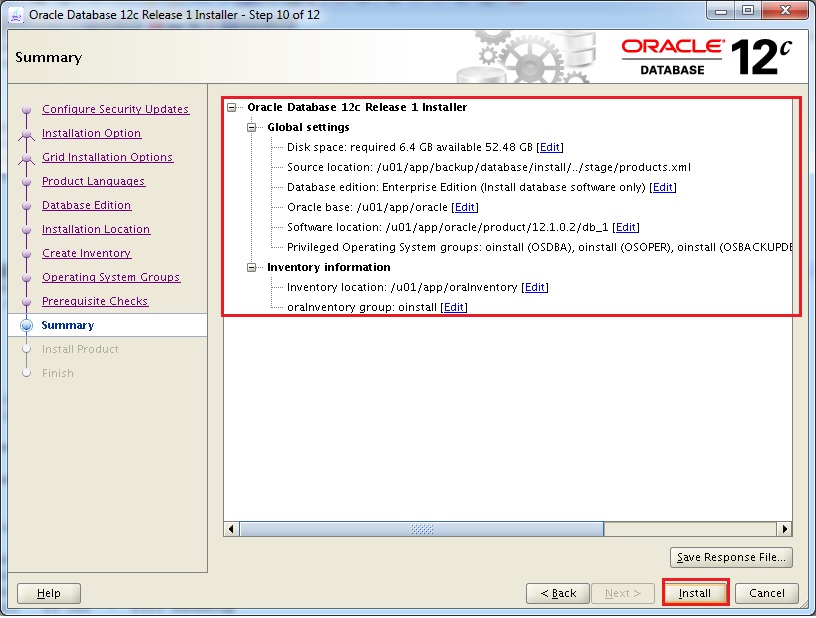
Task: Open the Product Languages step
Action: (93, 181)
